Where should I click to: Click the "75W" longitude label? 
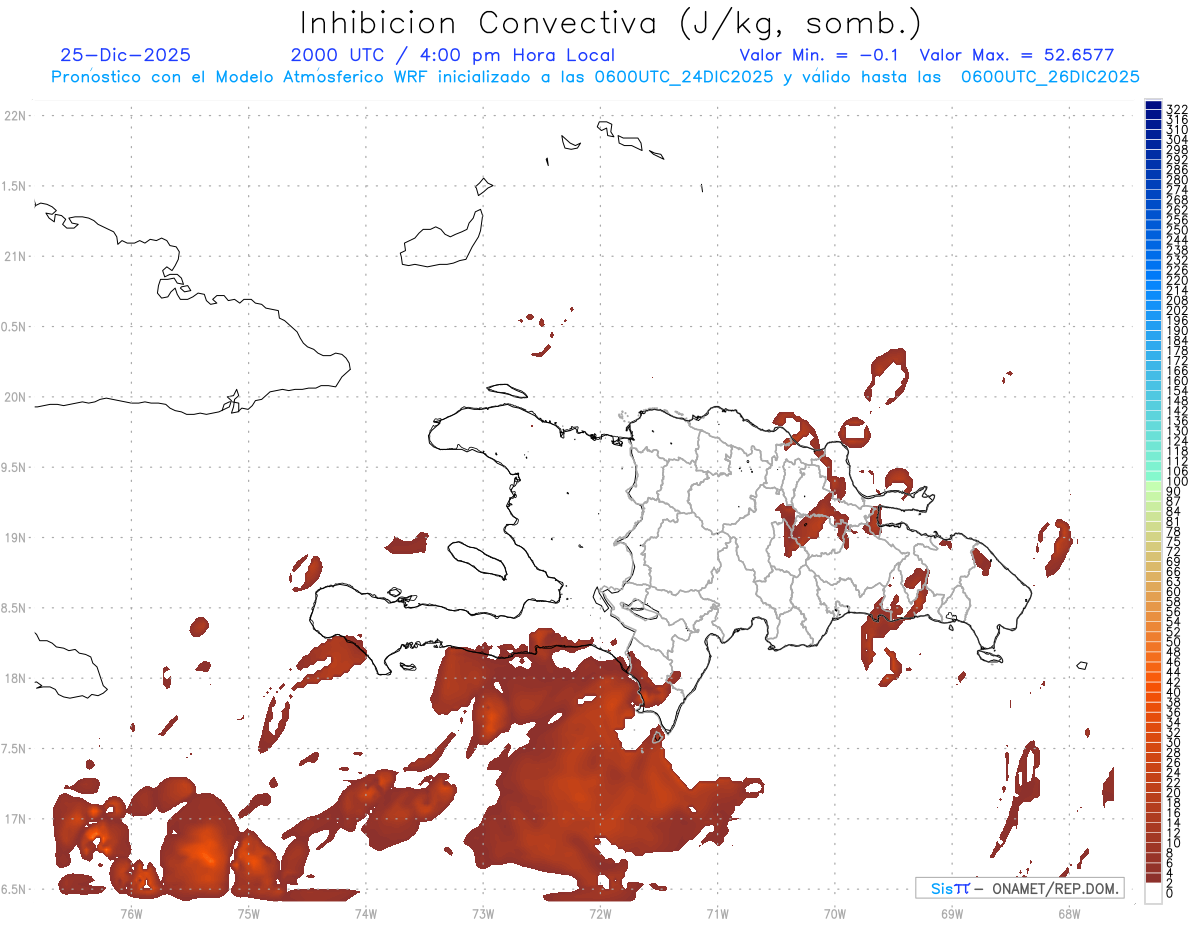point(248,913)
